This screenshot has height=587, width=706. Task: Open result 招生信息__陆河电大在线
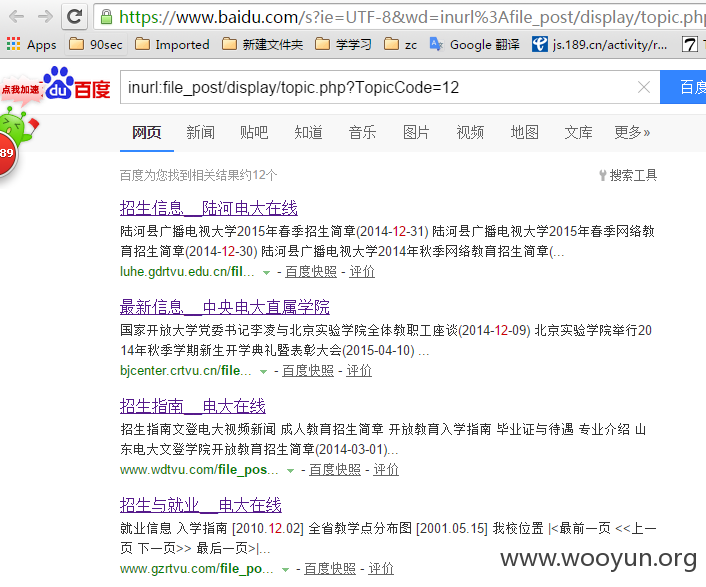point(208,208)
